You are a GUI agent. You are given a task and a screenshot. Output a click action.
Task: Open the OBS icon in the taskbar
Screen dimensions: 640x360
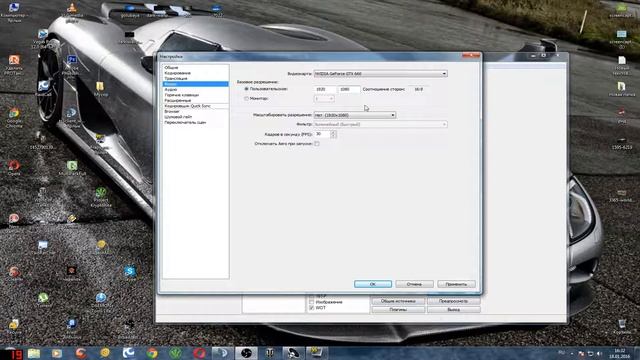tap(246, 353)
